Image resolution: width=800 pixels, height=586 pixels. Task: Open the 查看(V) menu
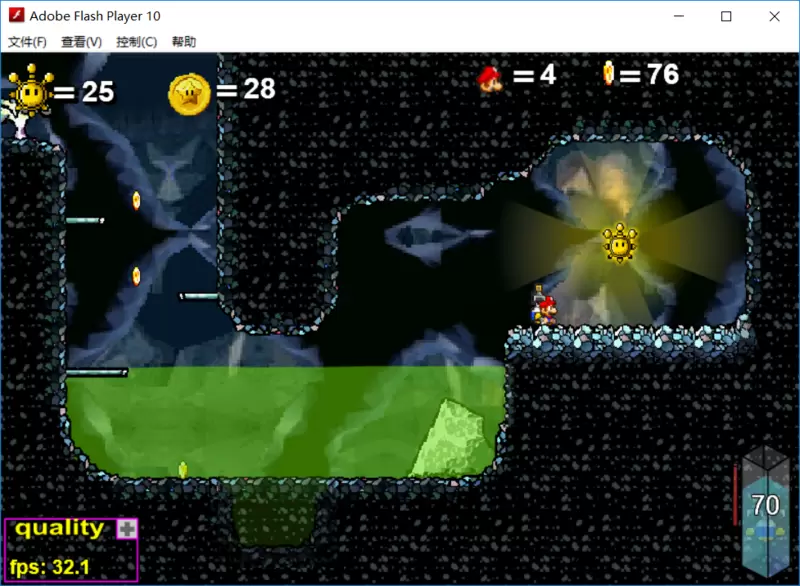tap(81, 42)
